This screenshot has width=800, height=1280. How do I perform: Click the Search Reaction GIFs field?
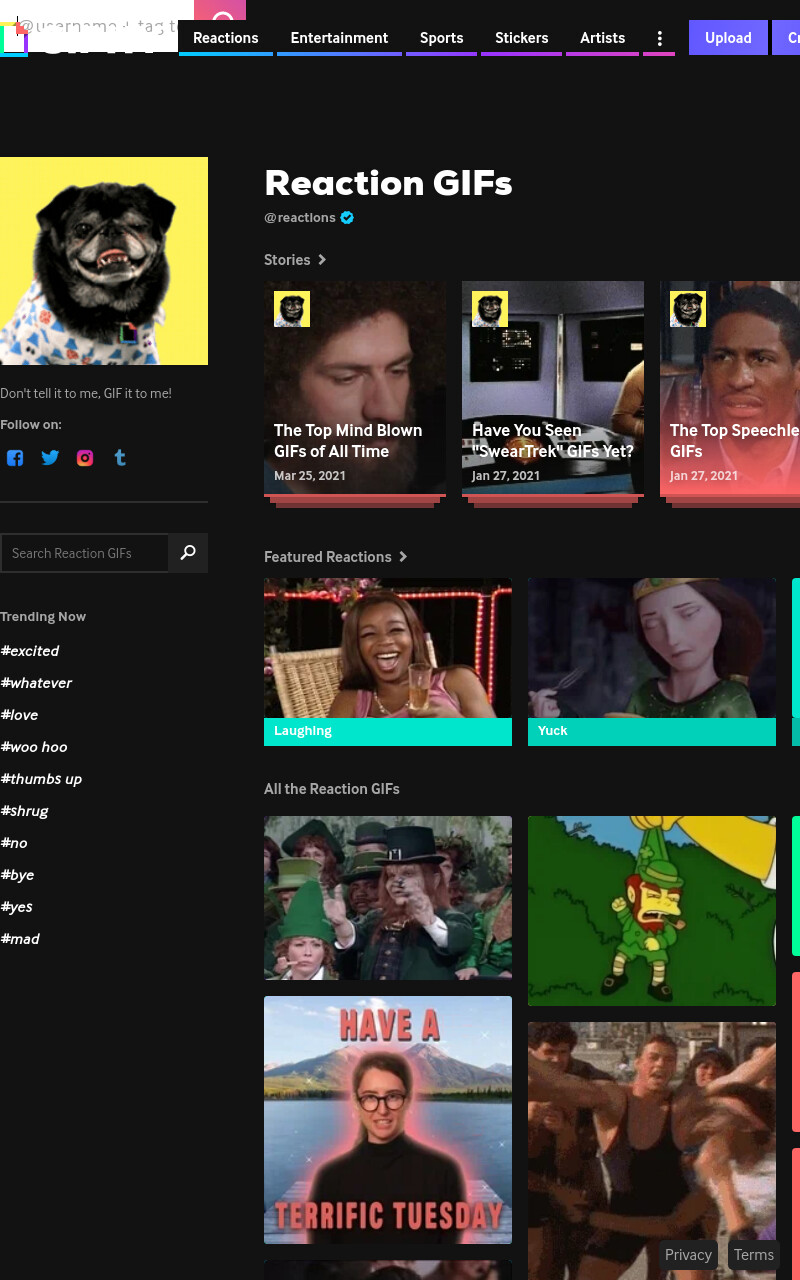point(85,553)
